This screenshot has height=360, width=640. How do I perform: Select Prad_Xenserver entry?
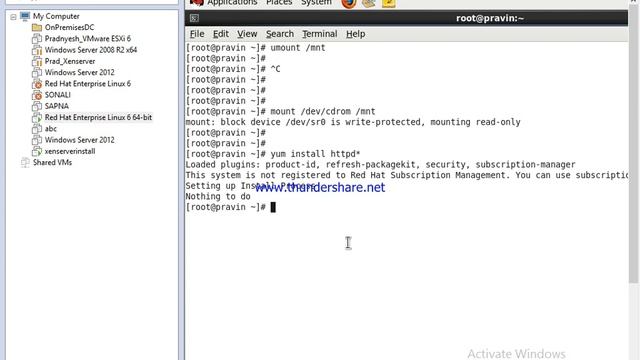pos(70,61)
